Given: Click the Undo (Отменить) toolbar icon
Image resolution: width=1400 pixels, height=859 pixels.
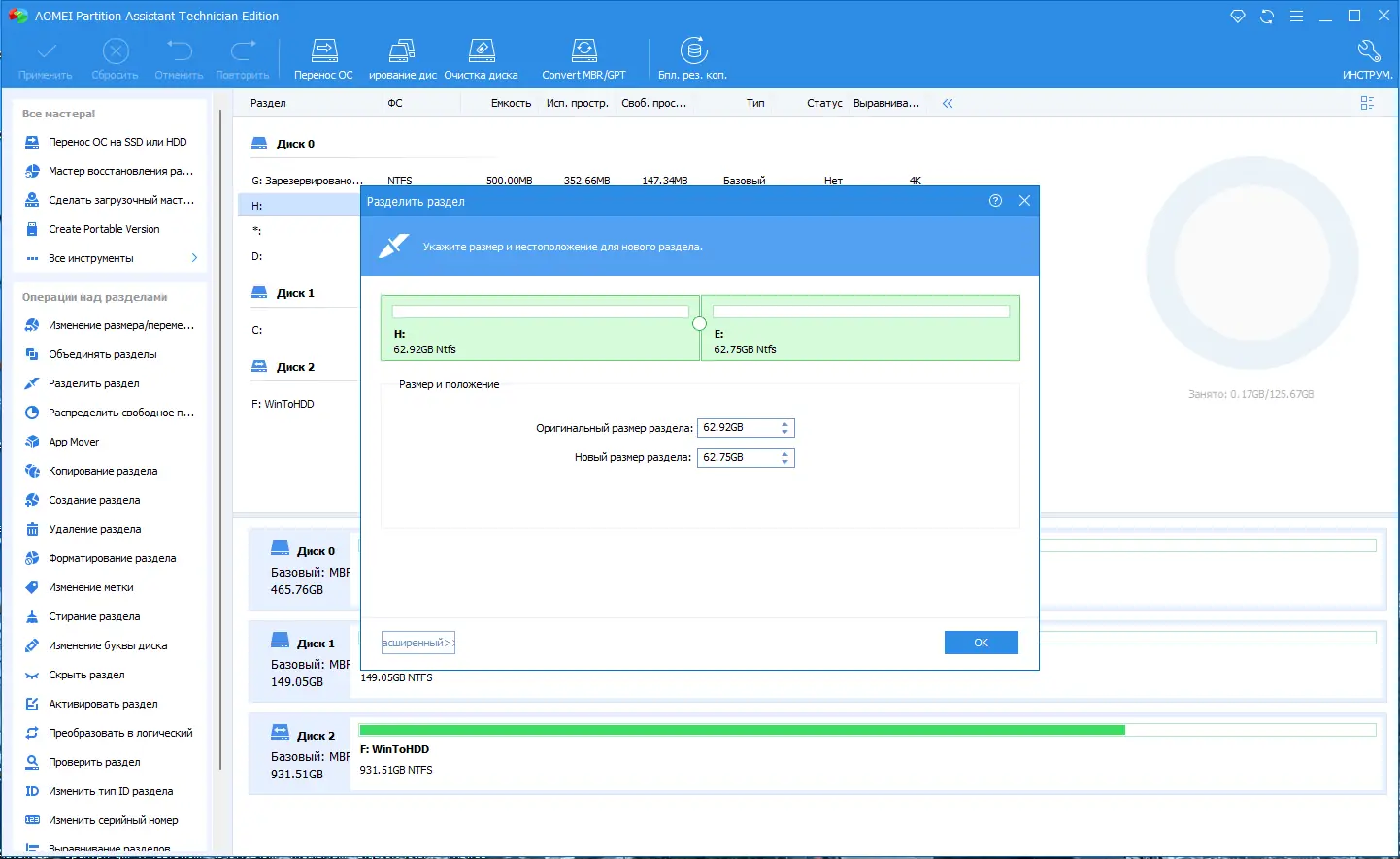Looking at the screenshot, I should tap(180, 59).
